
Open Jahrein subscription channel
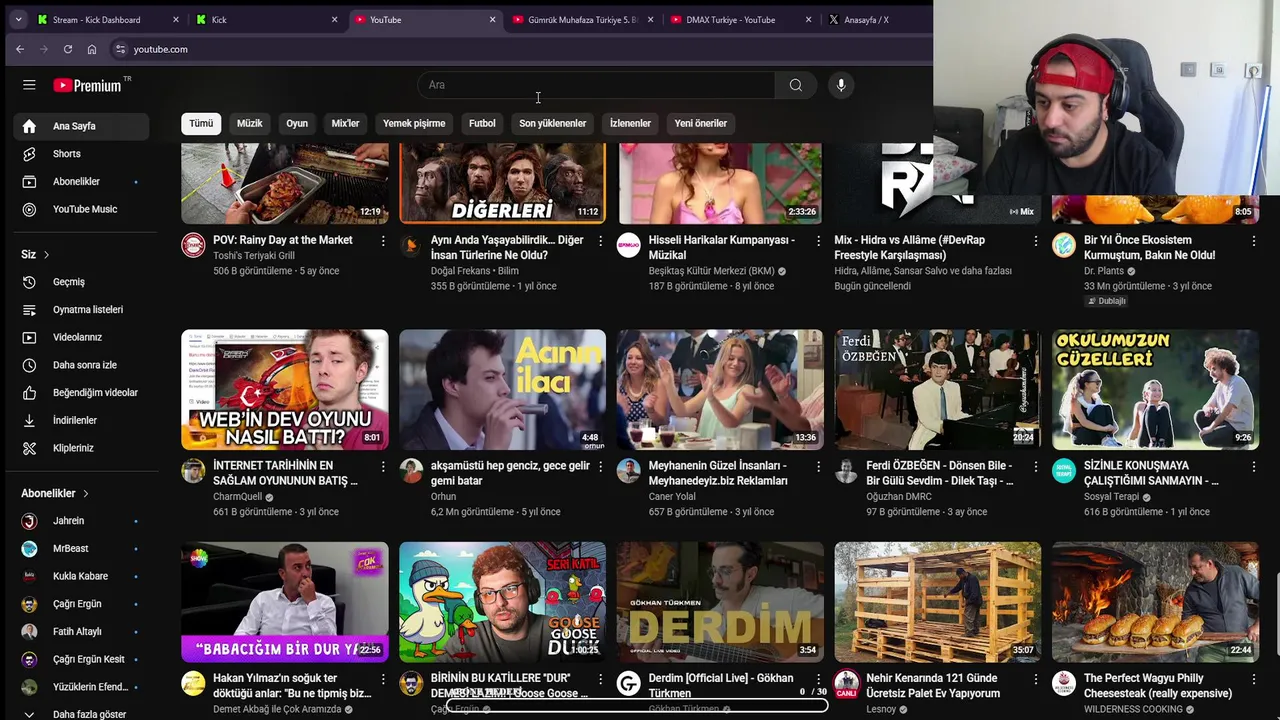pyautogui.click(x=81, y=521)
